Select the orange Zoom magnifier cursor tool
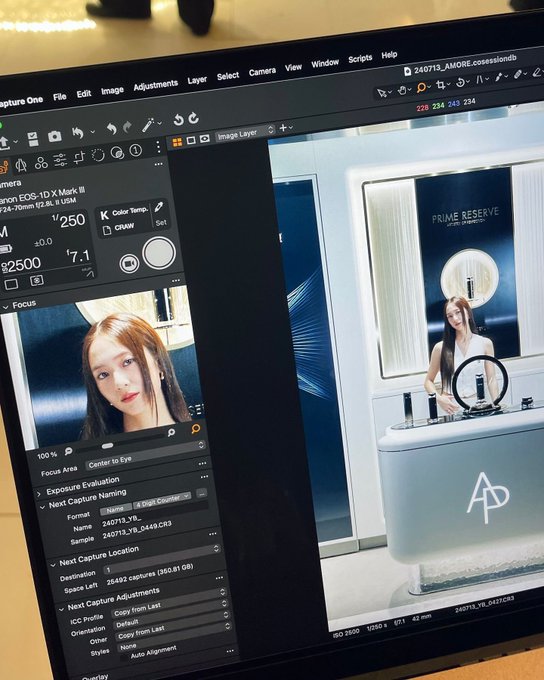 pos(421,88)
